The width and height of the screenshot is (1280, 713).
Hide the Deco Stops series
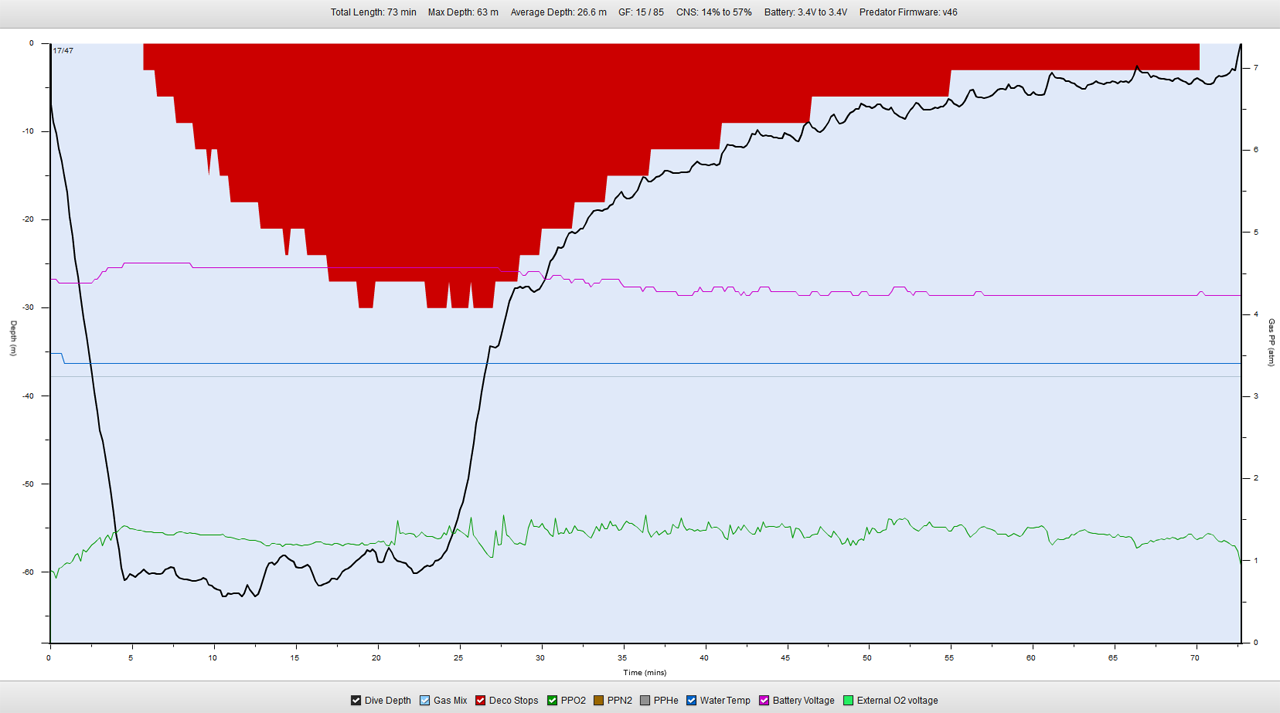(x=481, y=701)
